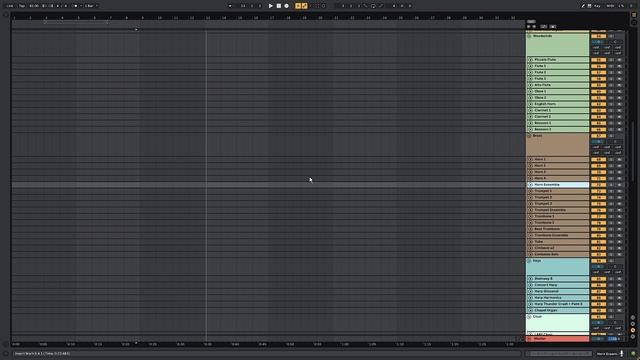This screenshot has height=360, width=640.
Task: Arm the Horn 3 track for recording
Action: coord(619,172)
